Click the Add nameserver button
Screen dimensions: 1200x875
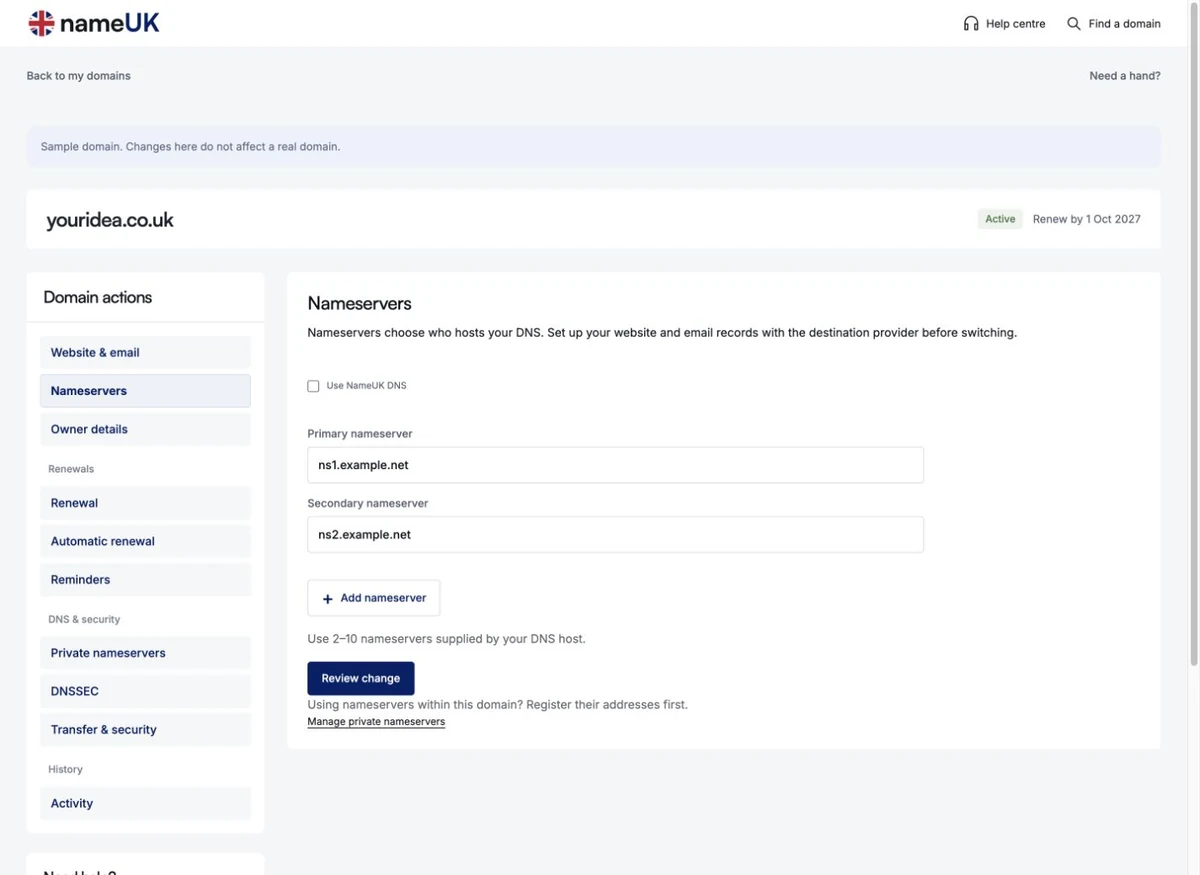pos(374,598)
